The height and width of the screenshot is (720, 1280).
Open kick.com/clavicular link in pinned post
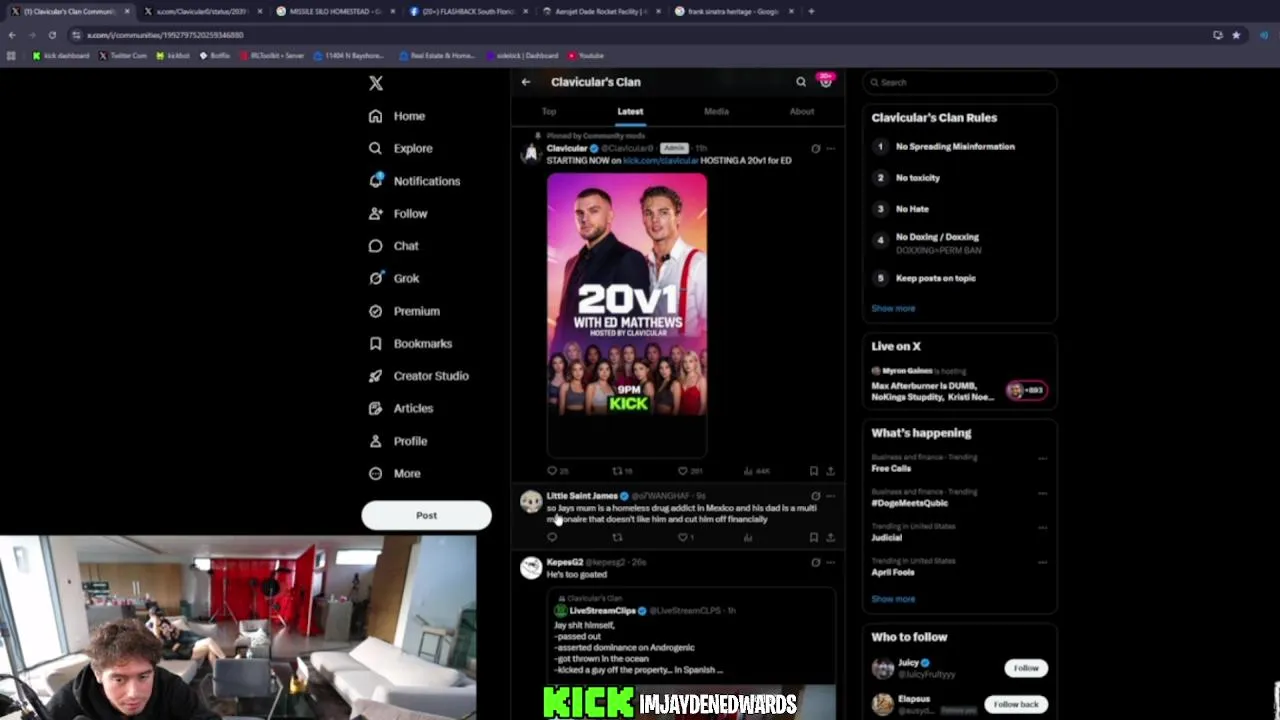660,160
